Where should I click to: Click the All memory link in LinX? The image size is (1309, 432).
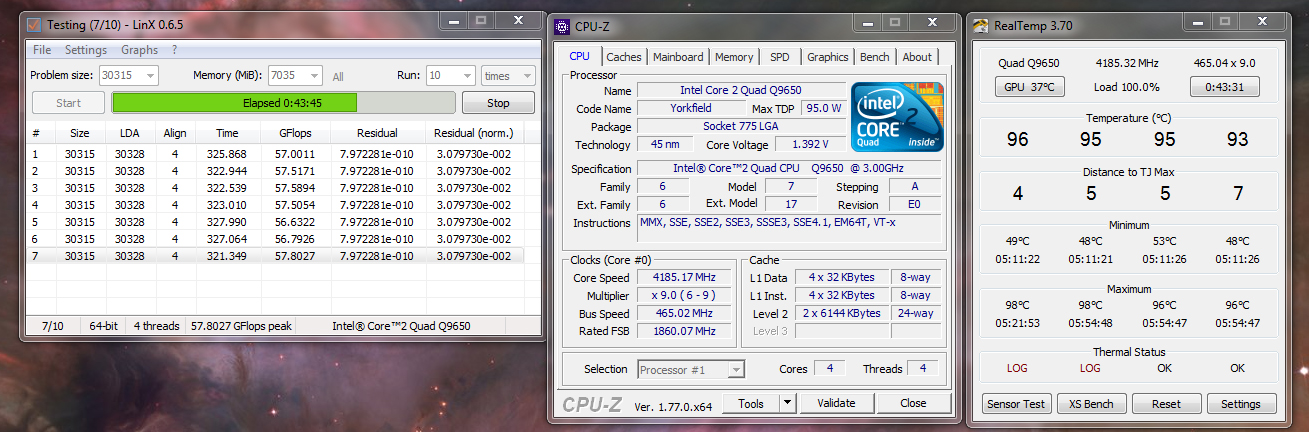[x=338, y=77]
